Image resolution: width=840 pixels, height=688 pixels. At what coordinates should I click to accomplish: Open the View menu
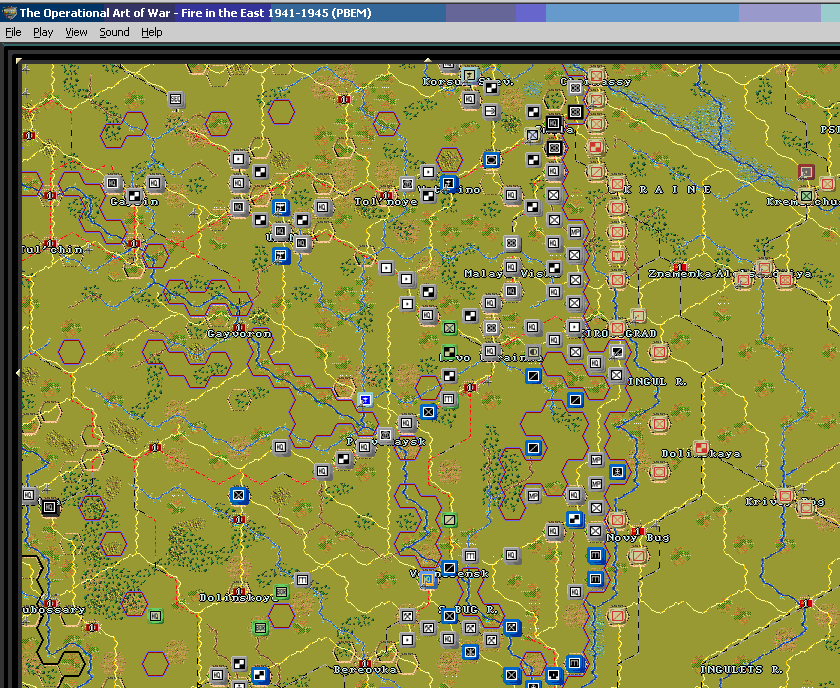[x=76, y=32]
